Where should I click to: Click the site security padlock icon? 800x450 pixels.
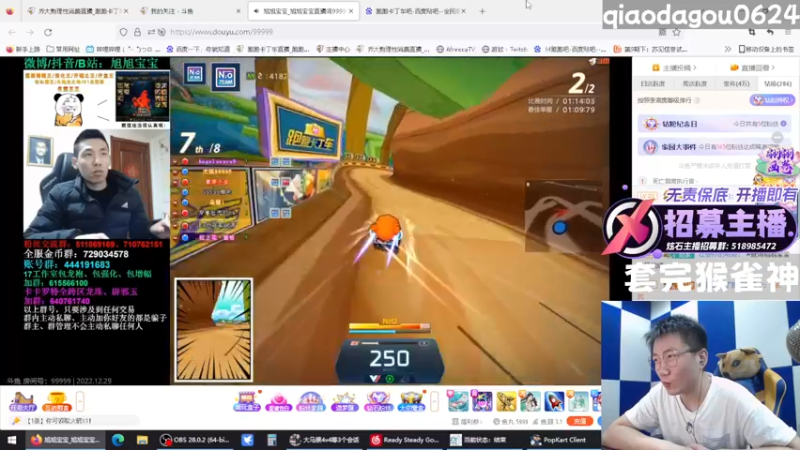pos(137,32)
